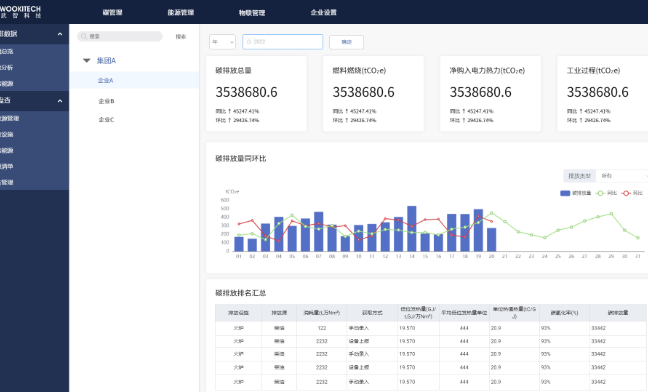This screenshot has height=392, width=648.
Task: Click the 搜索 text button beside the search box
Action: tap(181, 37)
